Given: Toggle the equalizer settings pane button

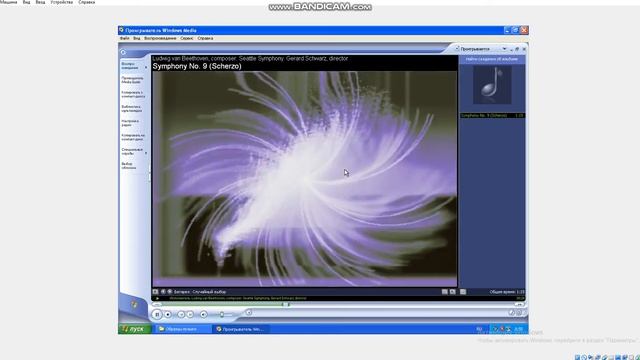Looking at the screenshot, I should (444, 292).
